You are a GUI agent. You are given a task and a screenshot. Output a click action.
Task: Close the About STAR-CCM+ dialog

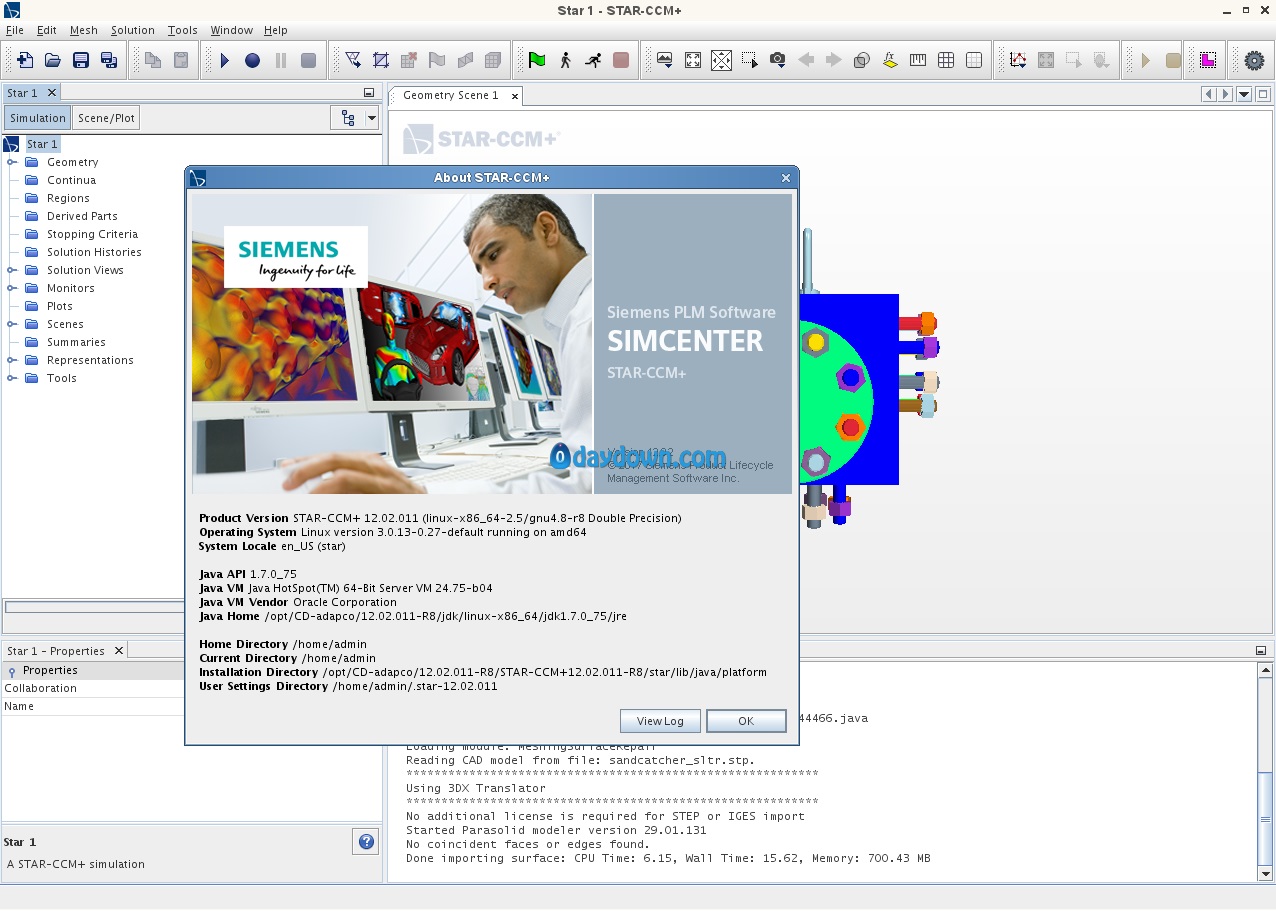coord(786,178)
